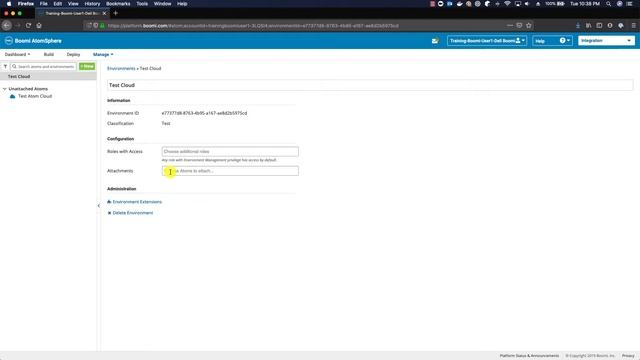The image size is (640, 360).
Task: Toggle the Firefox sidebar icon
Action: 599,25
